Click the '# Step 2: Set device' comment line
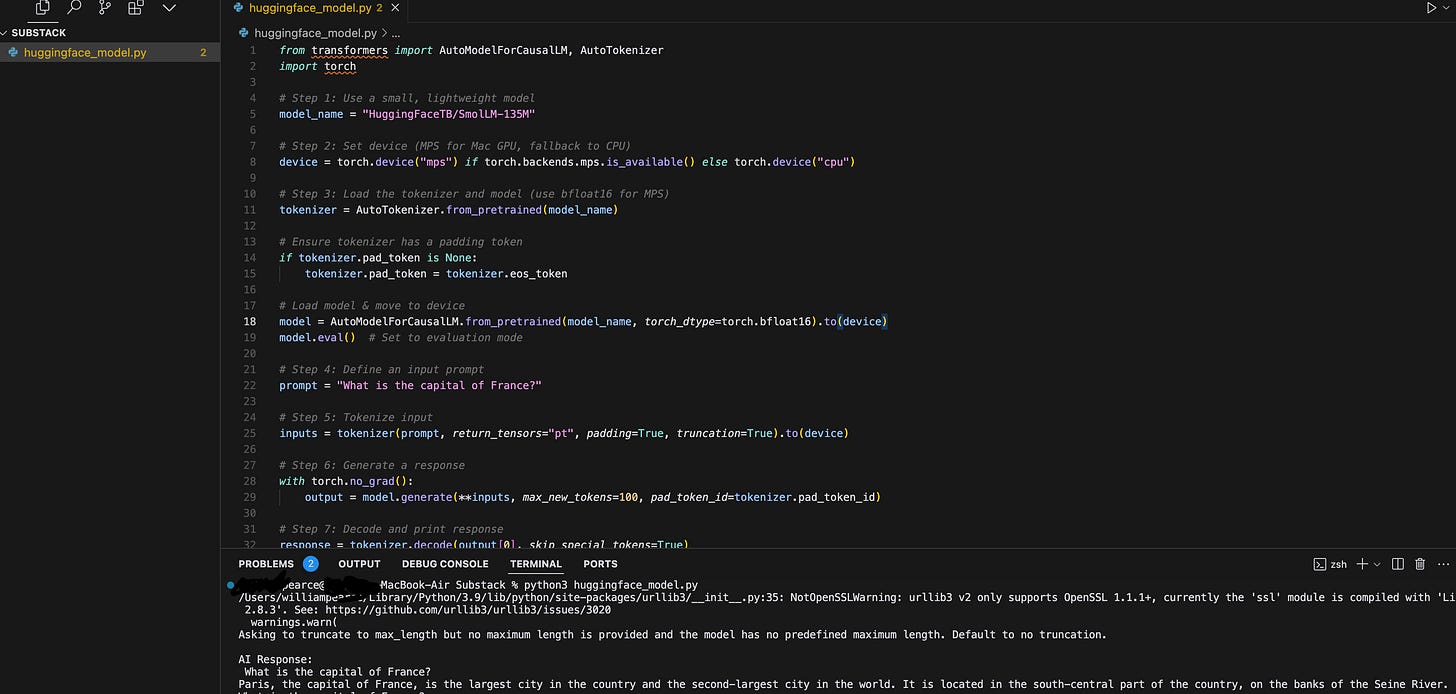This screenshot has height=694, width=1456. click(x=455, y=146)
